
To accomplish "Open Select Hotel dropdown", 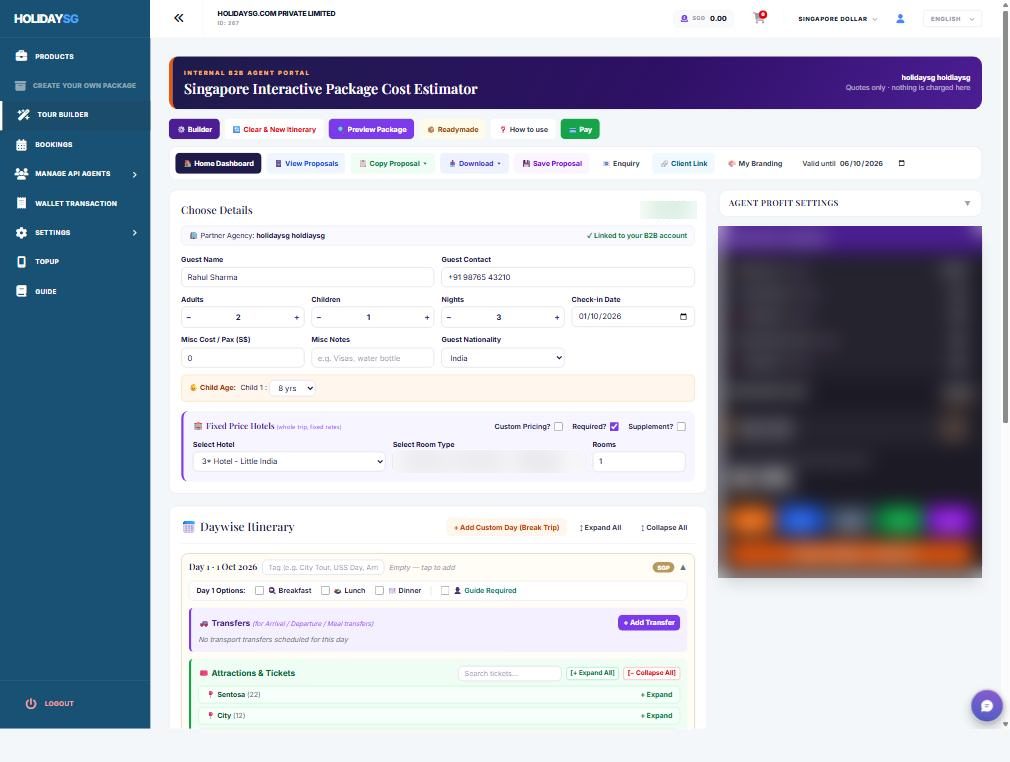I will (289, 461).
